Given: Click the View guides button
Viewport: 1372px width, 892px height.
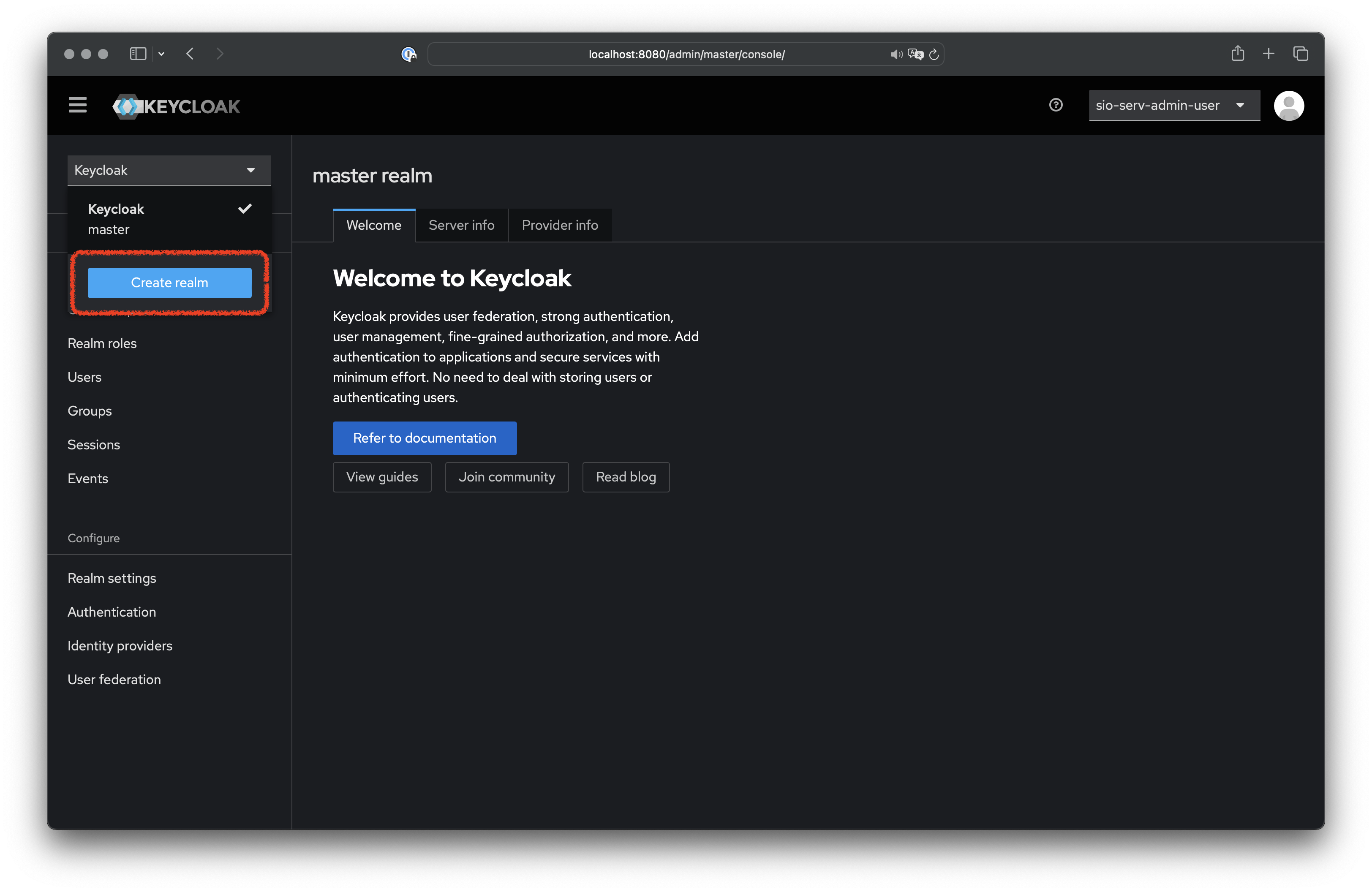Looking at the screenshot, I should pyautogui.click(x=381, y=477).
